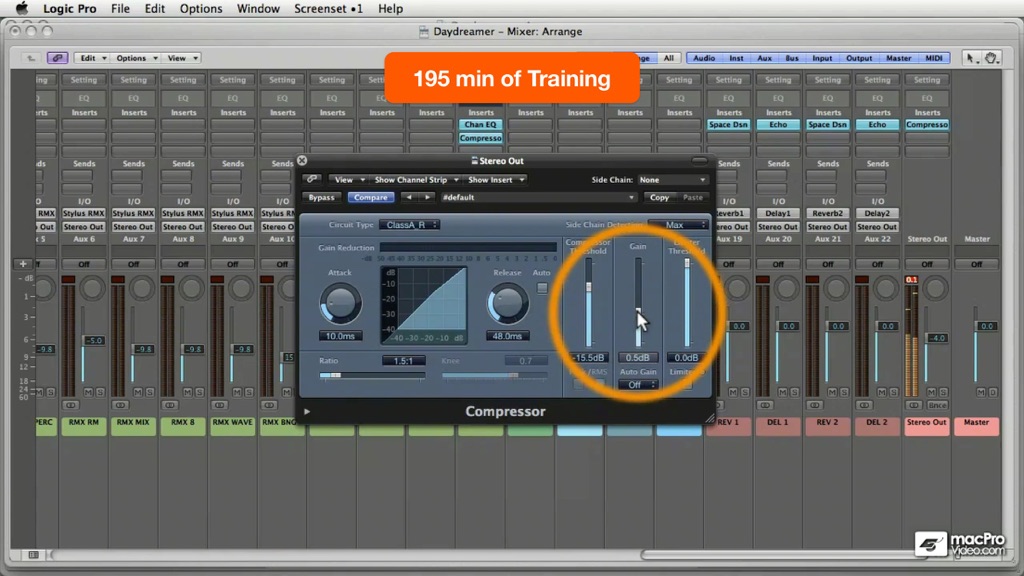Click the pan knob on RMX RM strip
Image resolution: width=1024 pixels, height=576 pixels.
click(93, 289)
